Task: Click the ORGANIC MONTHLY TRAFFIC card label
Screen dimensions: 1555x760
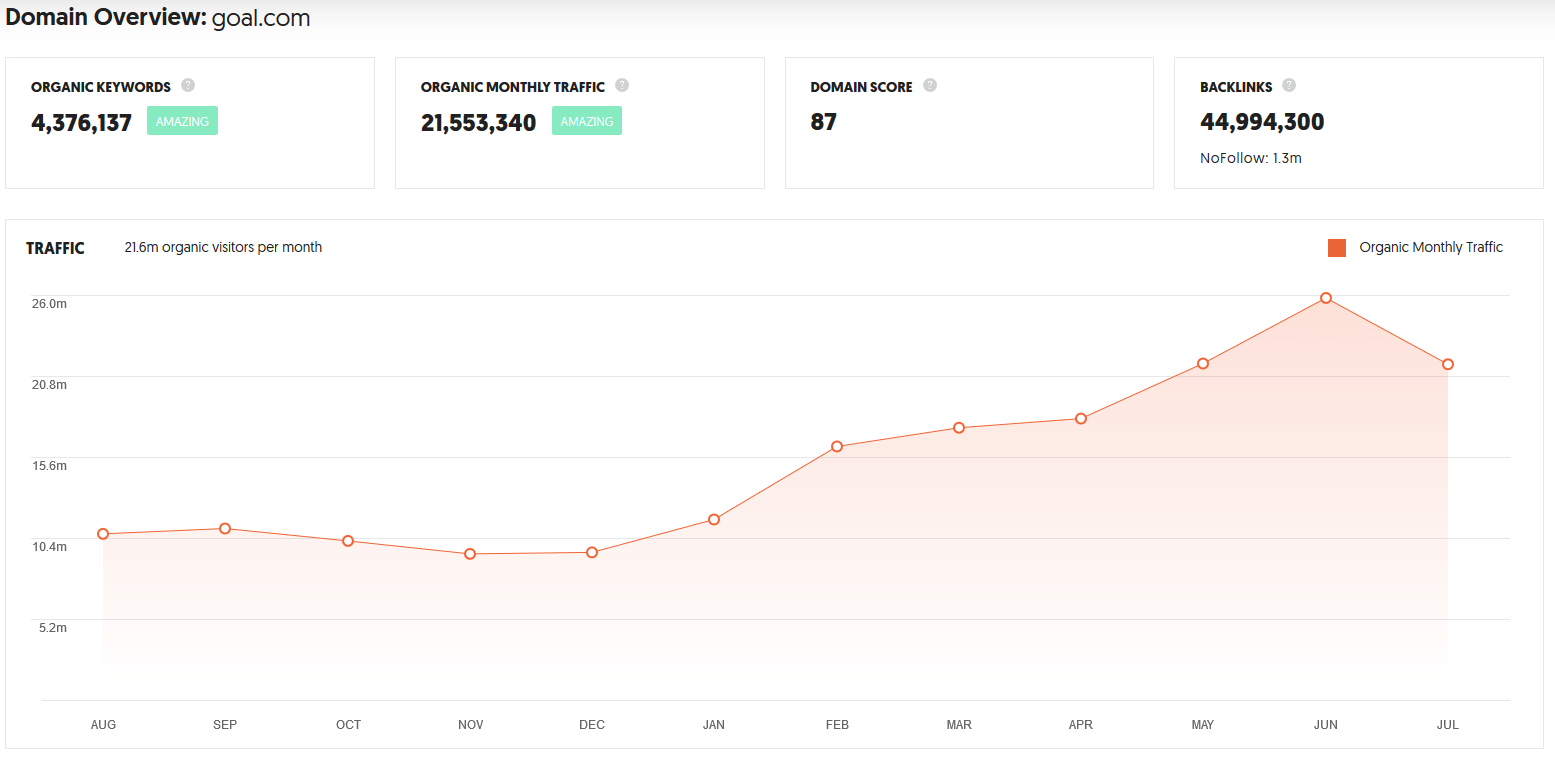Action: tap(513, 87)
